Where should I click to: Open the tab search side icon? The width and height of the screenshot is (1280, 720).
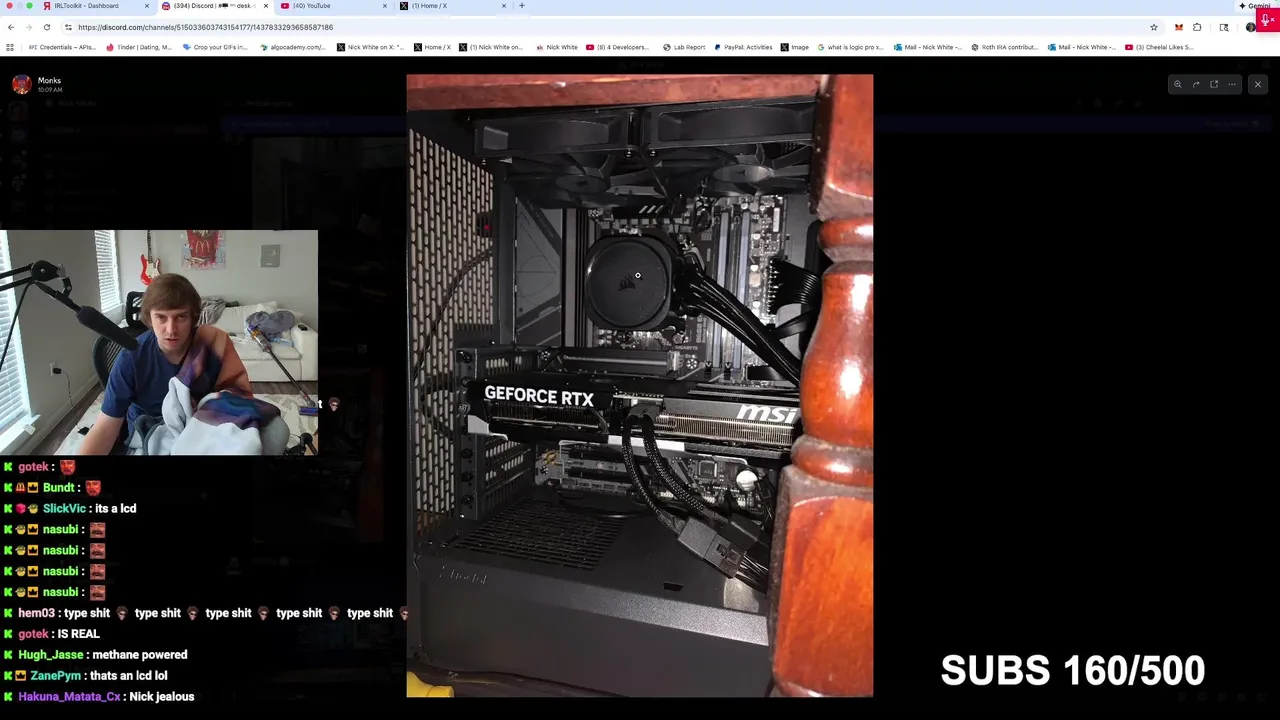click(1224, 27)
